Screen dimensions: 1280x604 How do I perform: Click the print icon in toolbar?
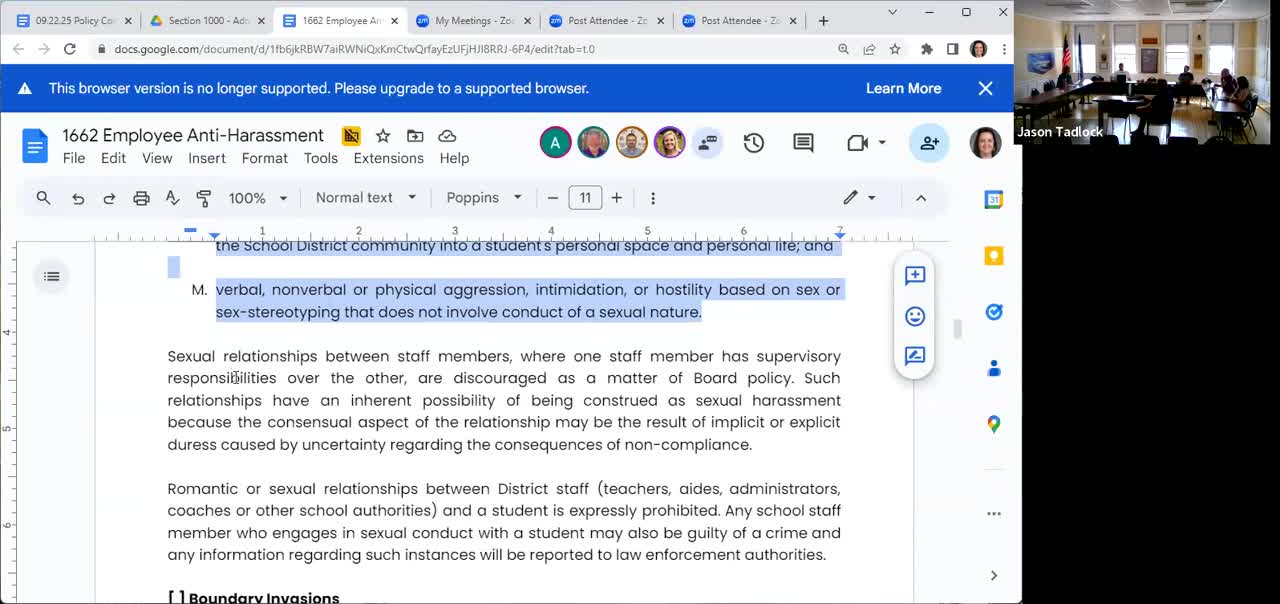(x=141, y=198)
